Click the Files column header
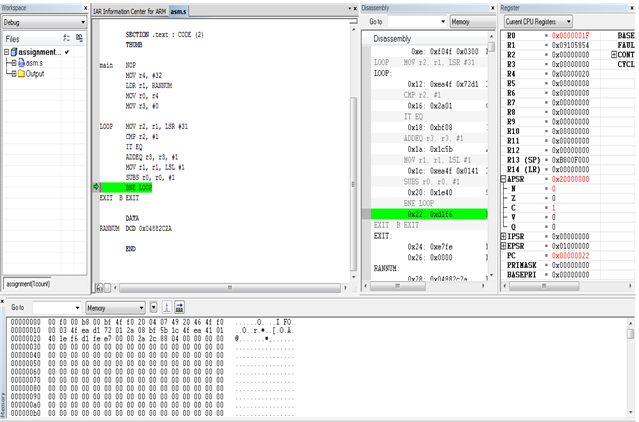The height and width of the screenshot is (422, 639). tap(31, 39)
